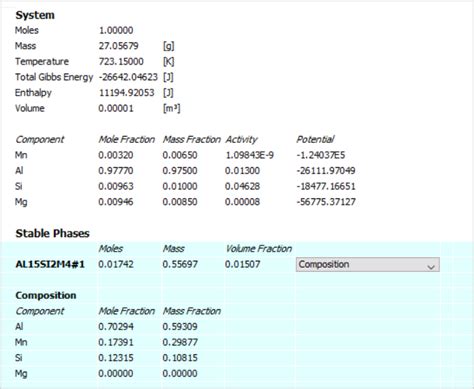Screen dimensions: 474x389
Task: Click the phase moles value 0.01742
Action: [116, 264]
